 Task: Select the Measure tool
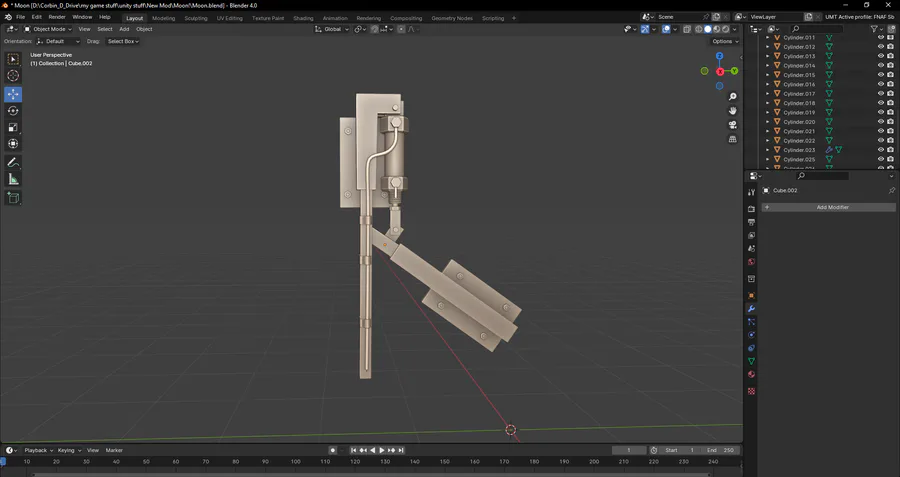pos(13,180)
